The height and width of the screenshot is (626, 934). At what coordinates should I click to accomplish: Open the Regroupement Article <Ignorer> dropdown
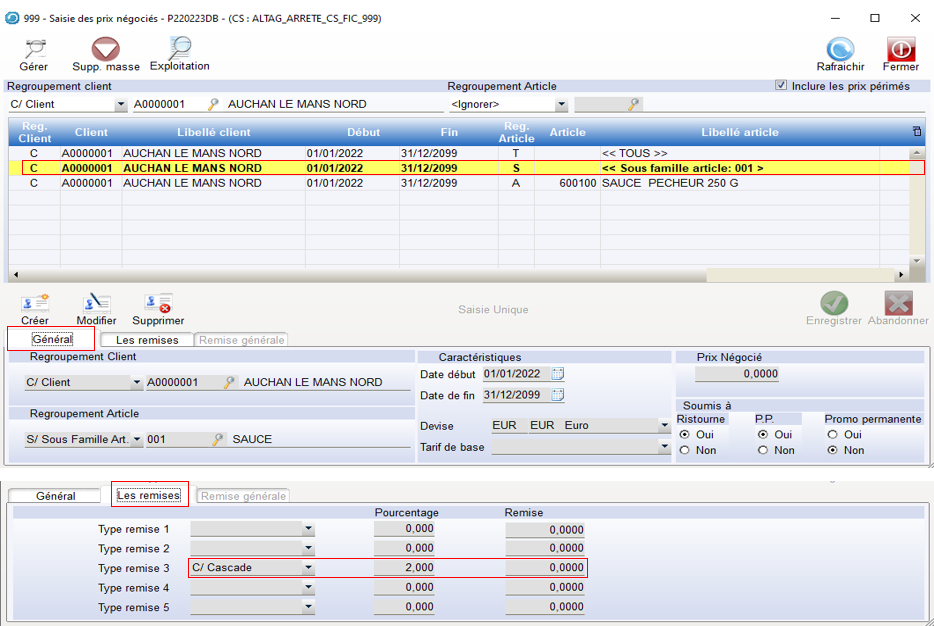click(561, 104)
